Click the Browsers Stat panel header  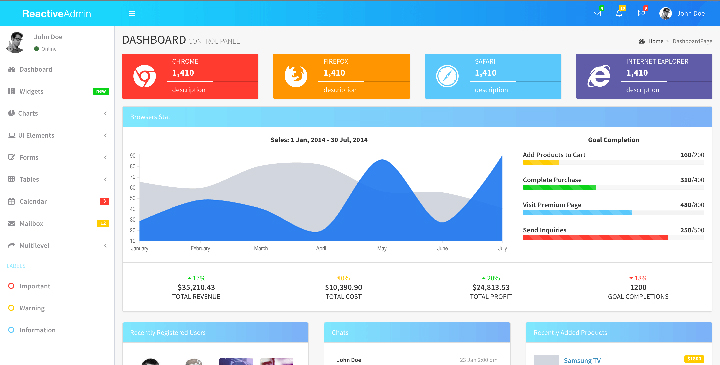[x=417, y=117]
